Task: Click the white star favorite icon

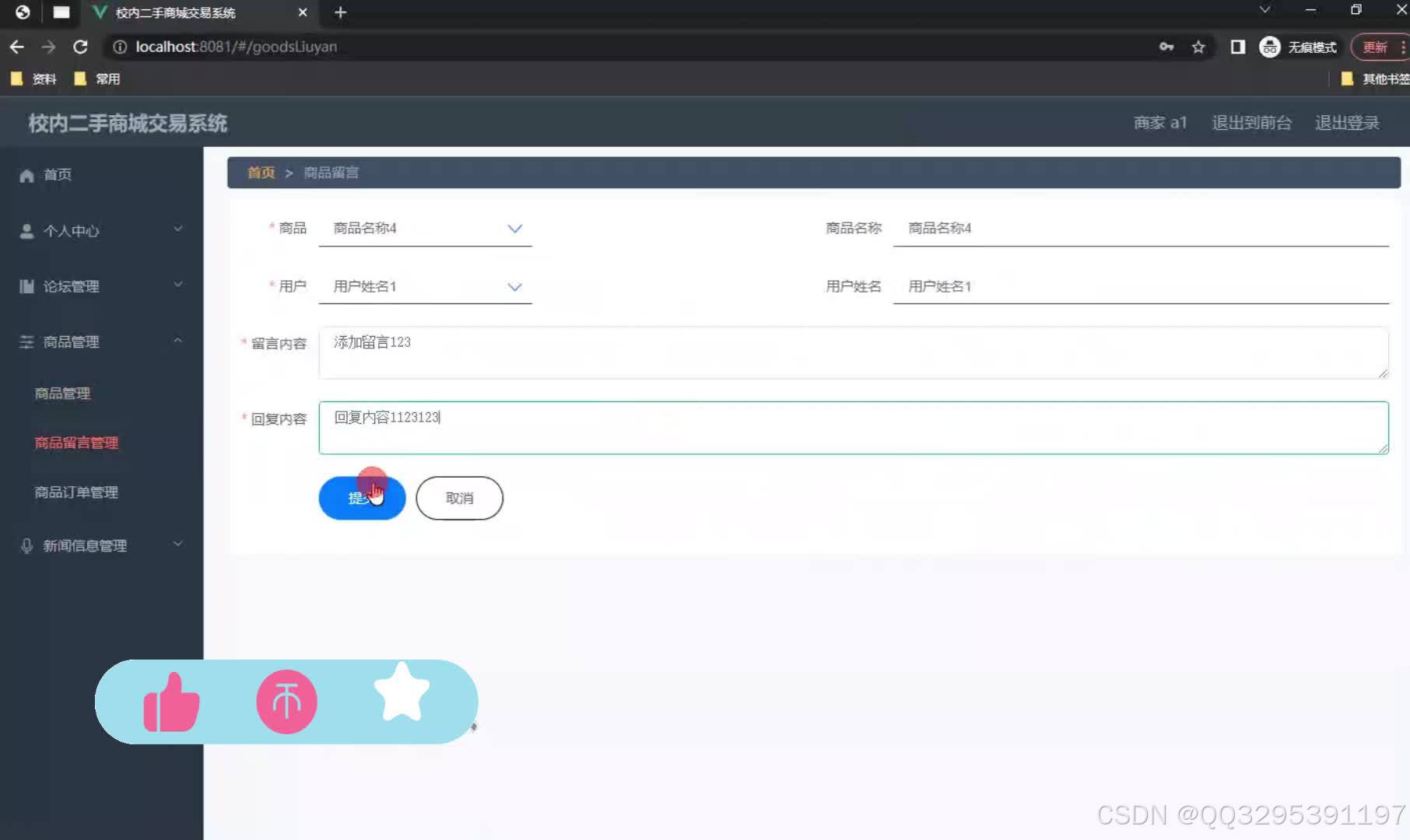Action: pos(402,692)
